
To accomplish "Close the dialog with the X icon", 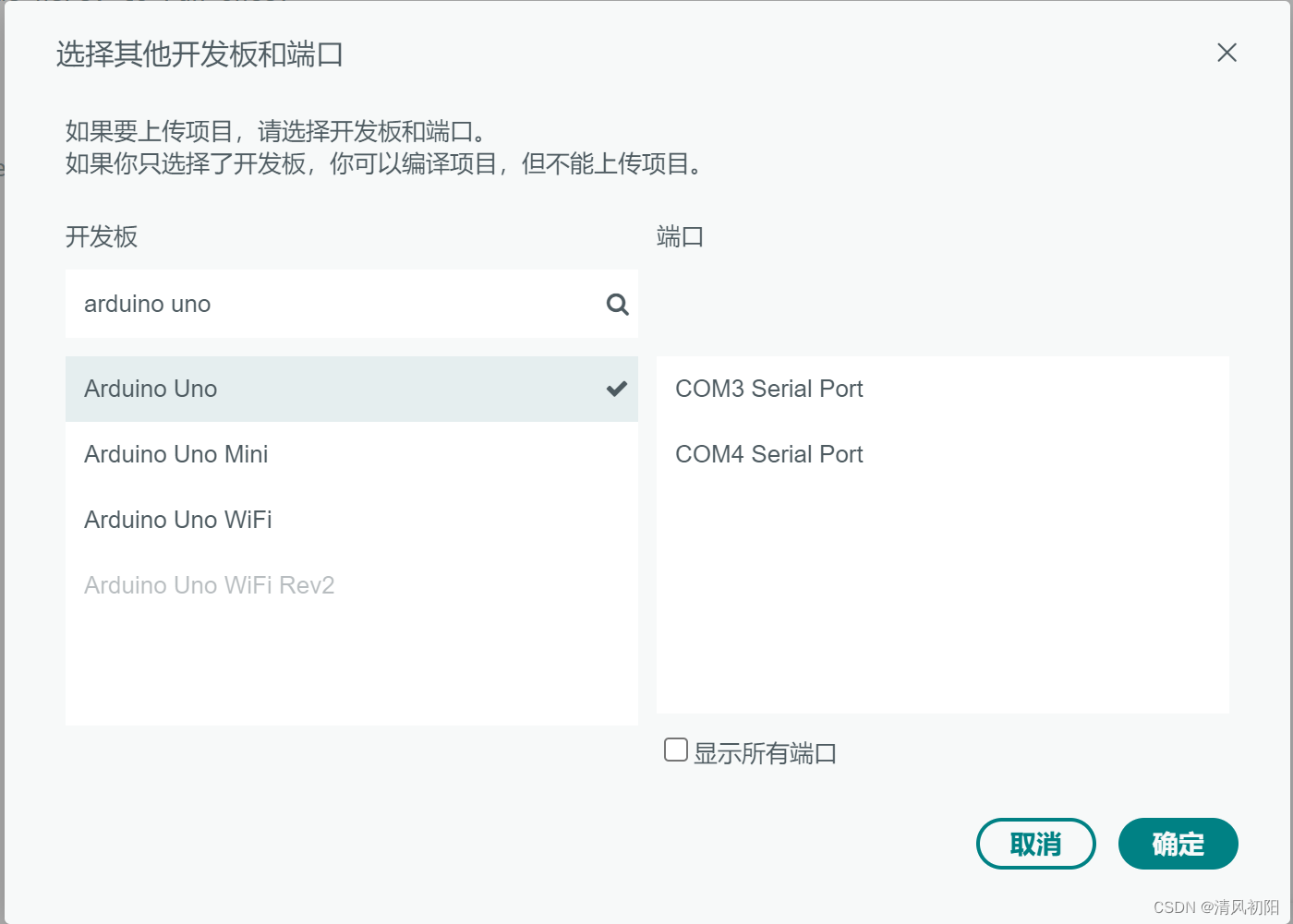I will tap(1227, 53).
